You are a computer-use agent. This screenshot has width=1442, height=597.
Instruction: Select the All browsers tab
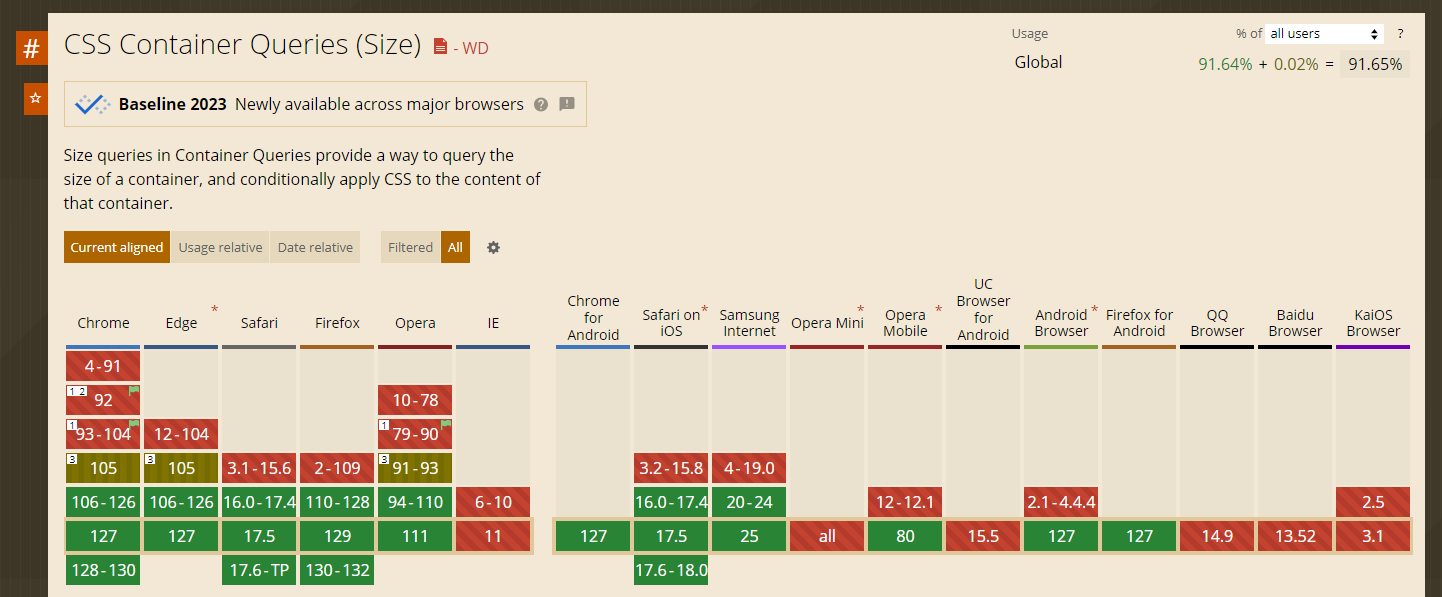pos(455,247)
